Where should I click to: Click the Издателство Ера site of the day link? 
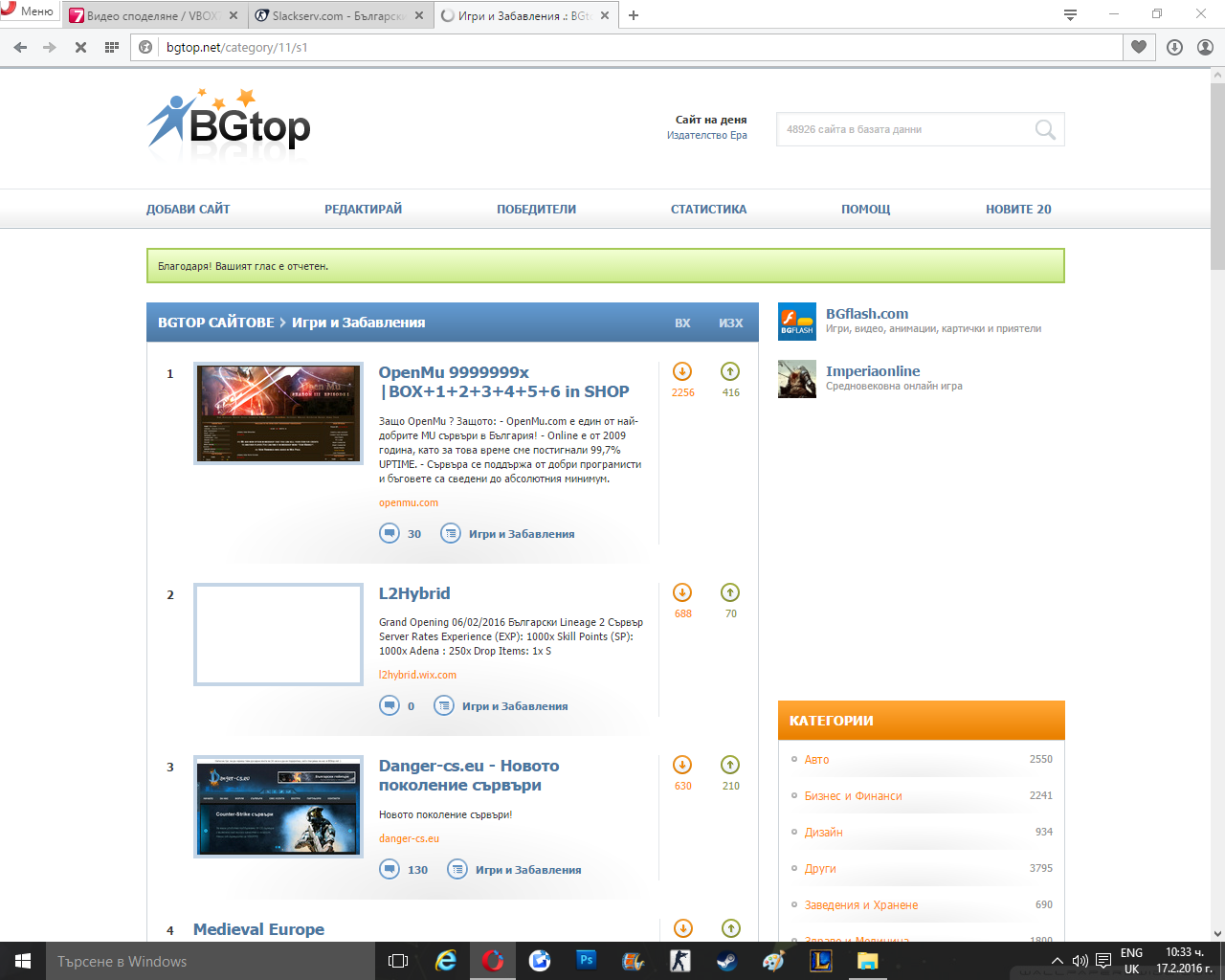click(707, 135)
